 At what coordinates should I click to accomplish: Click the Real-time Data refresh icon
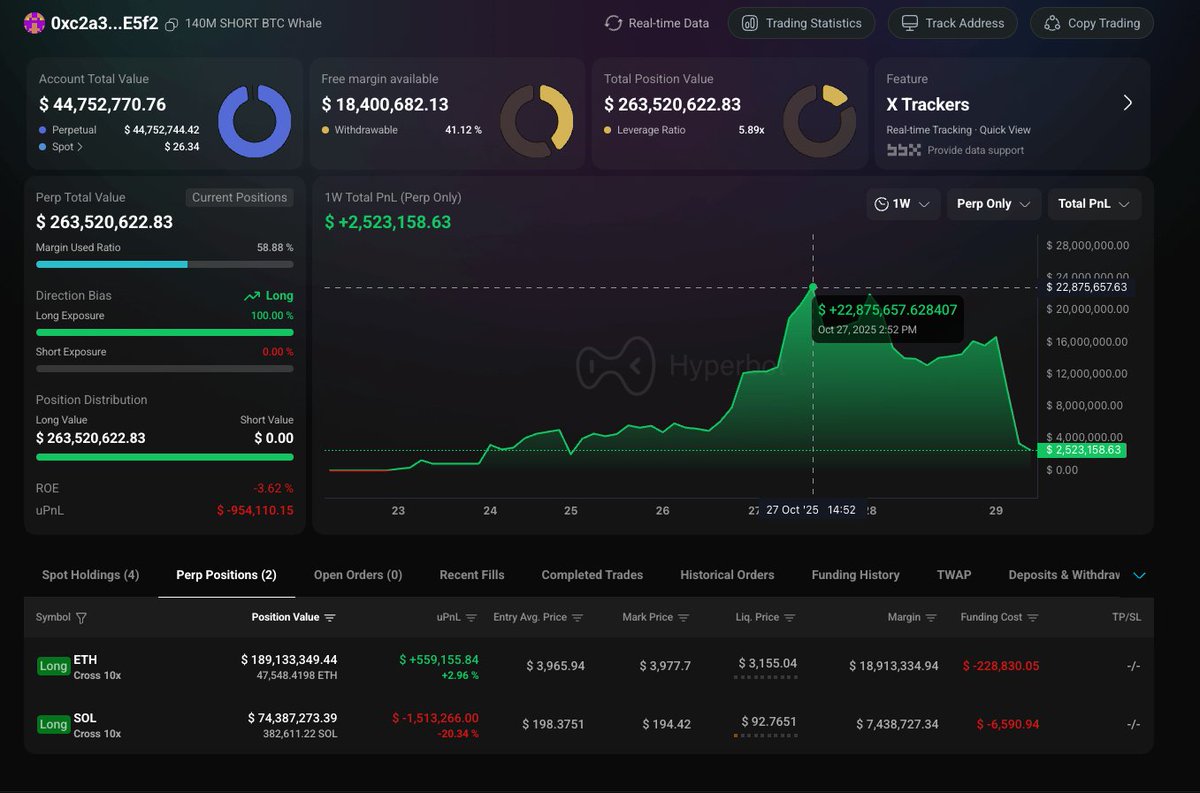tap(614, 23)
